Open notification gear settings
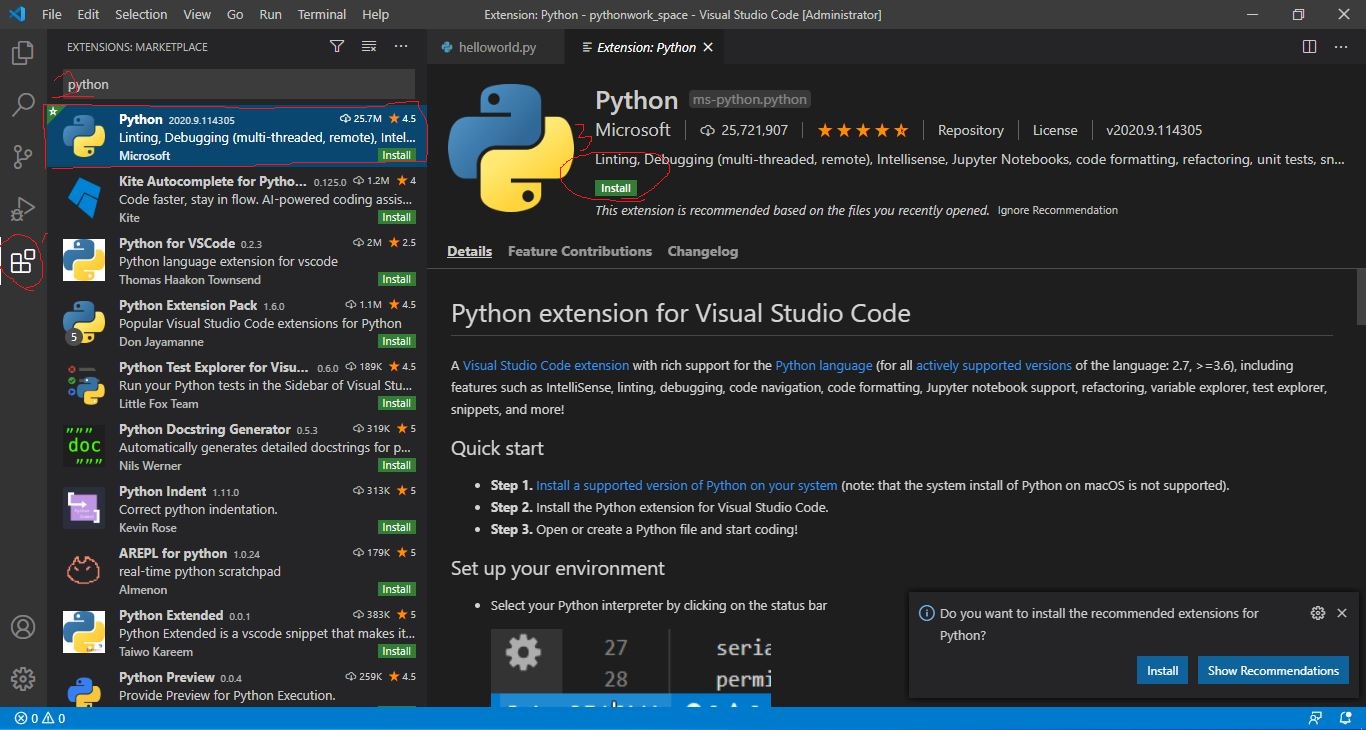The image size is (1366, 730). coord(1317,613)
